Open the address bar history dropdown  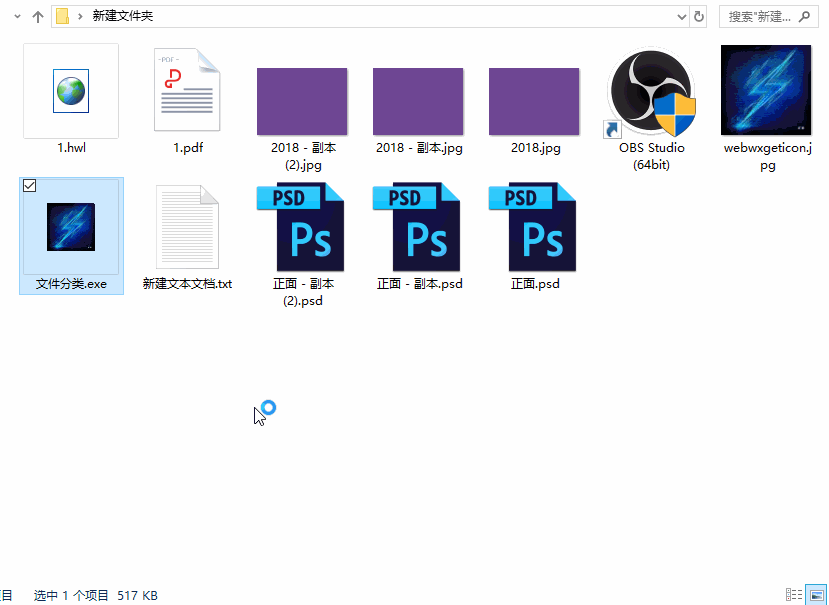pos(681,17)
